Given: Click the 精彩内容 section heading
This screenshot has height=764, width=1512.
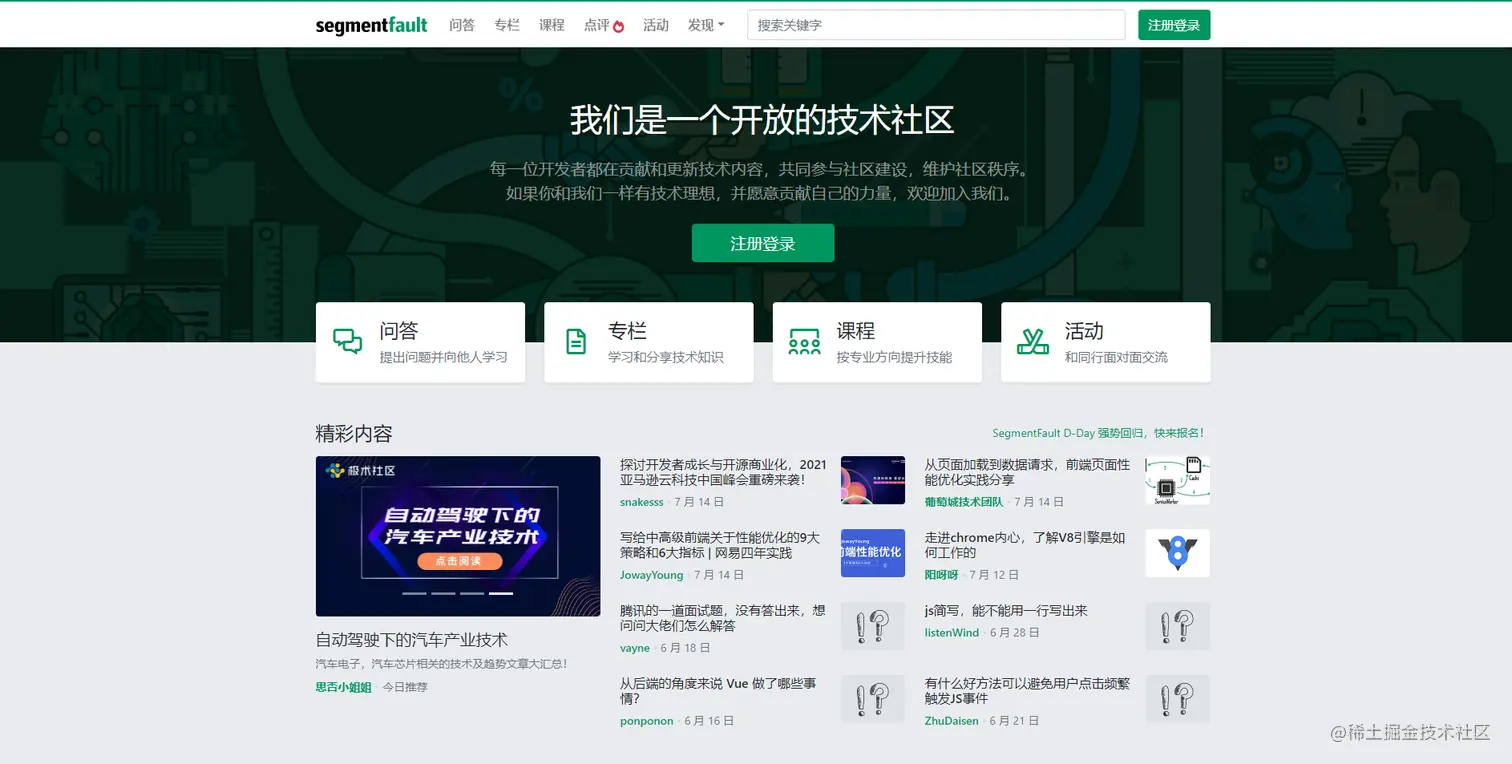Looking at the screenshot, I should tap(354, 433).
